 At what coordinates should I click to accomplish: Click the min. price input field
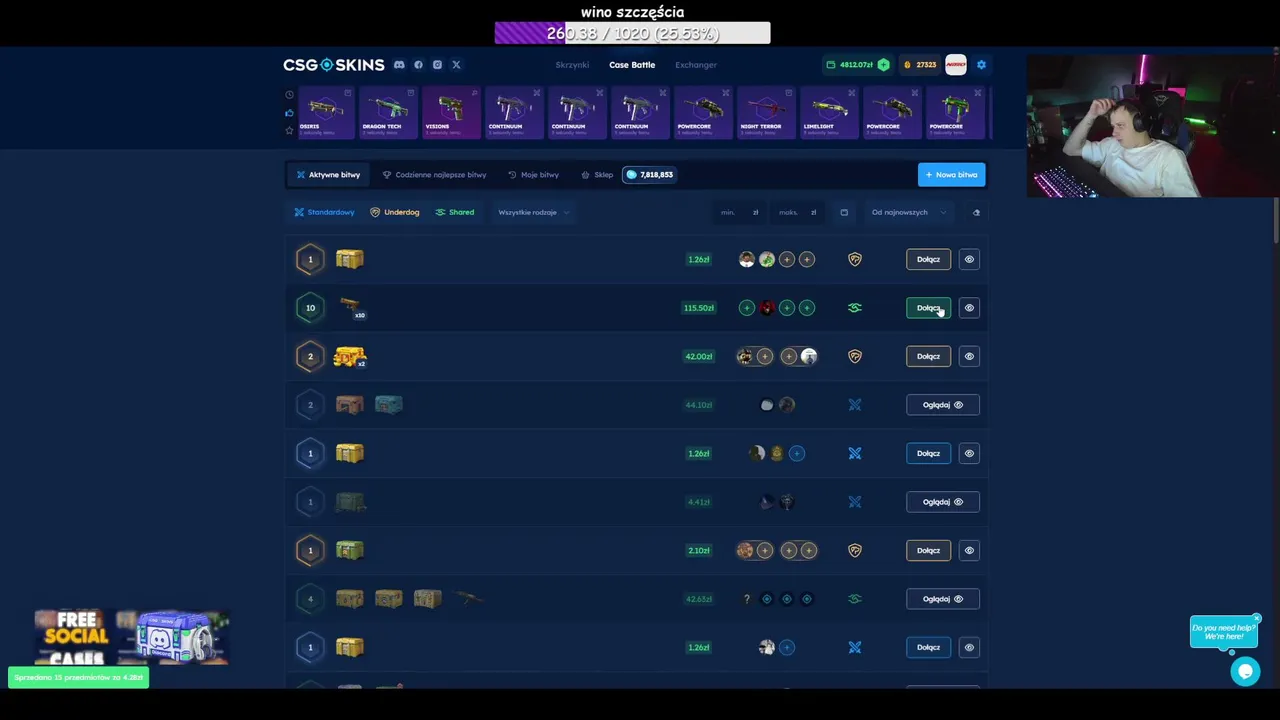point(740,212)
